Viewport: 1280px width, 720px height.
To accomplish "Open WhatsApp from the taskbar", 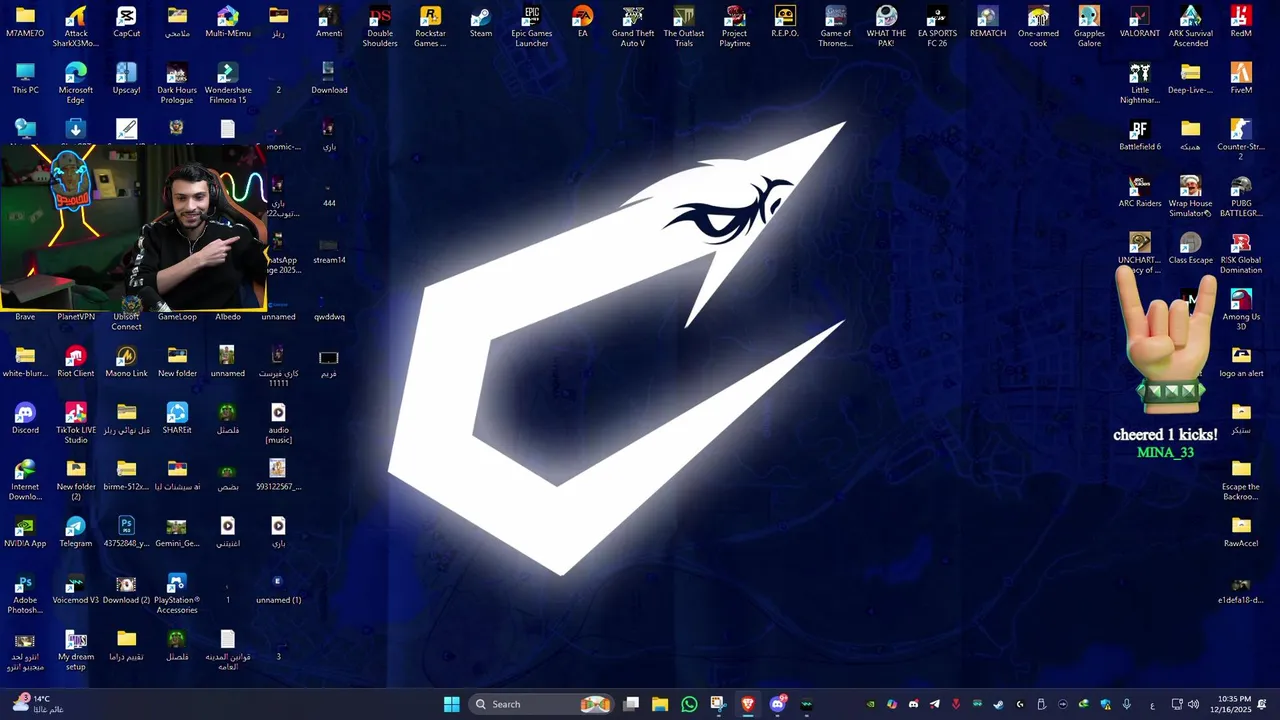I will pos(689,704).
